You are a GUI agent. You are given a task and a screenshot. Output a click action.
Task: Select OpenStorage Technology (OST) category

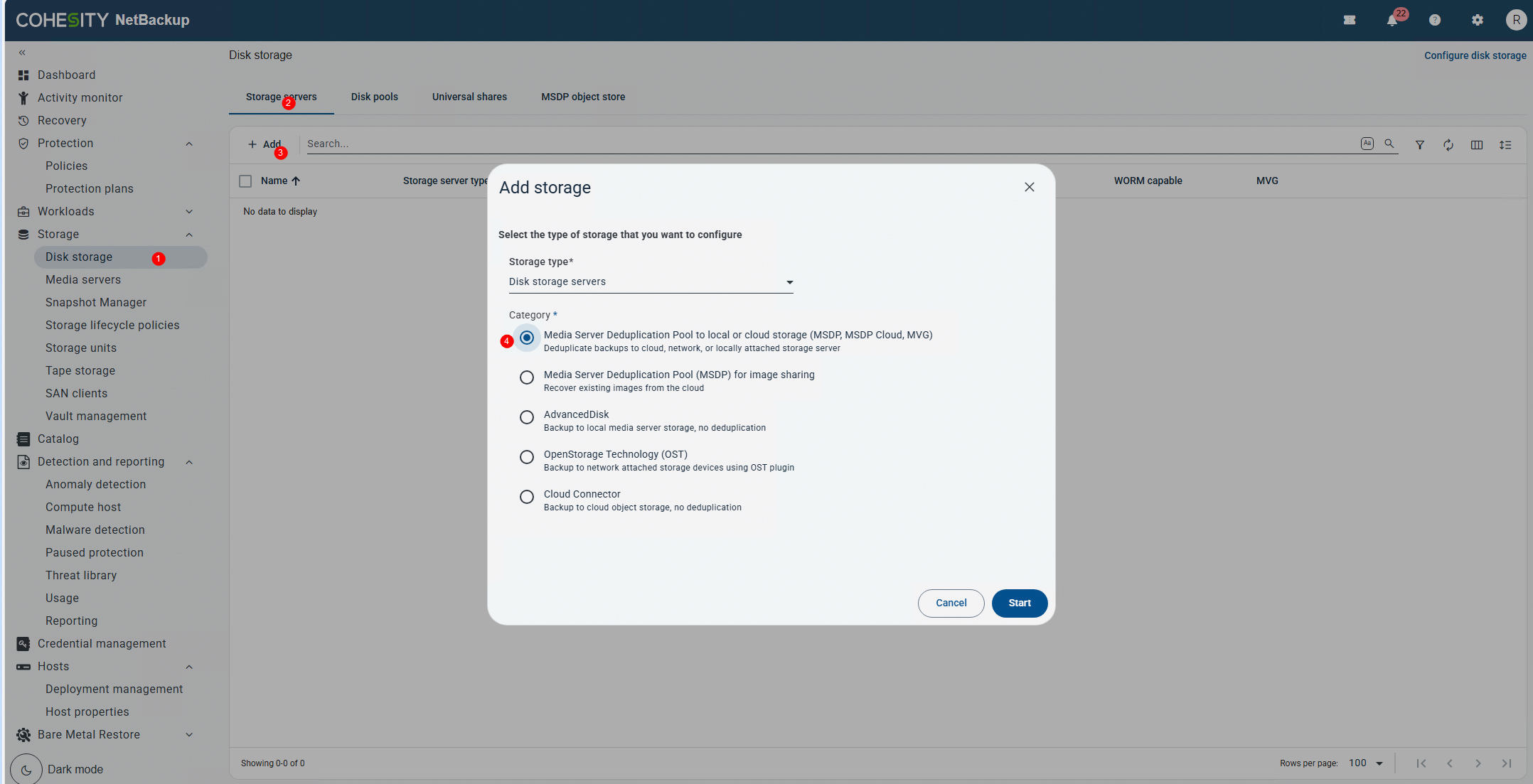[x=527, y=457]
